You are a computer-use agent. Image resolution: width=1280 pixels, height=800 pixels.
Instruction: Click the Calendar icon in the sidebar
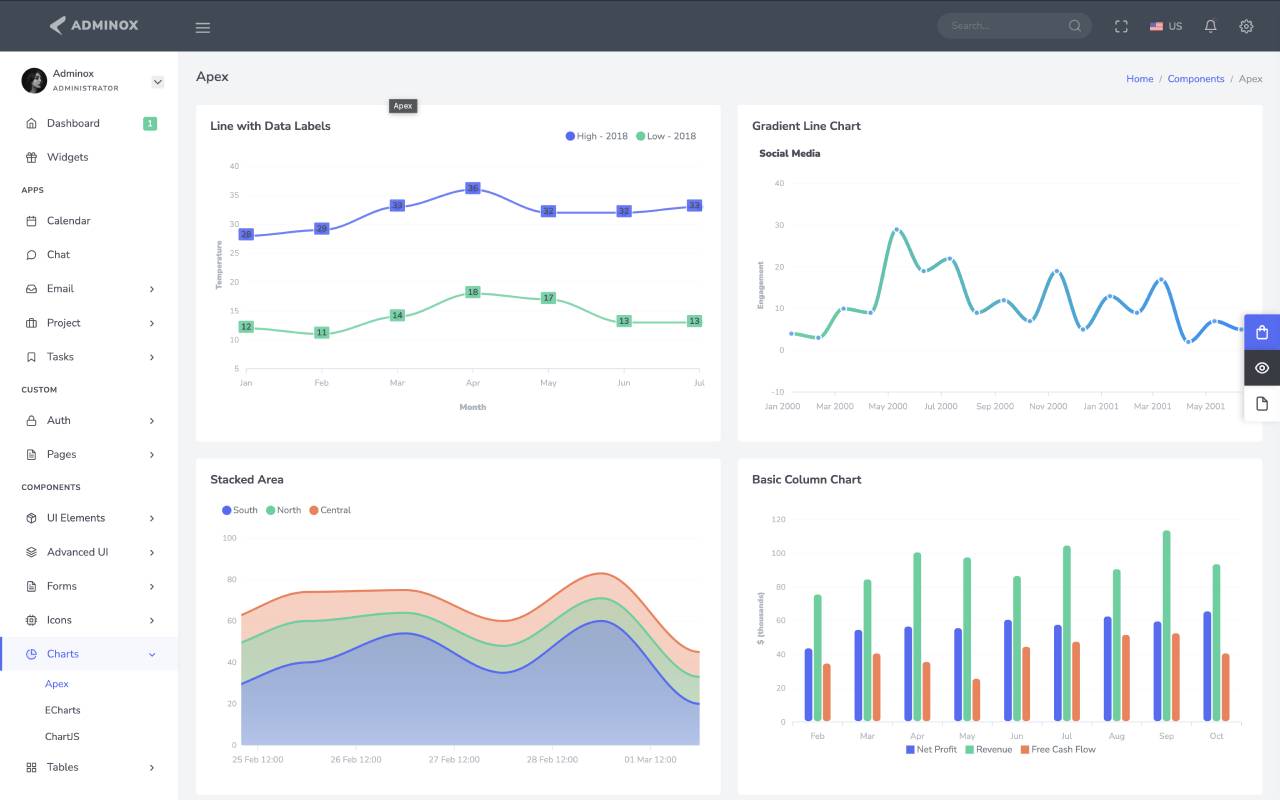(x=31, y=220)
